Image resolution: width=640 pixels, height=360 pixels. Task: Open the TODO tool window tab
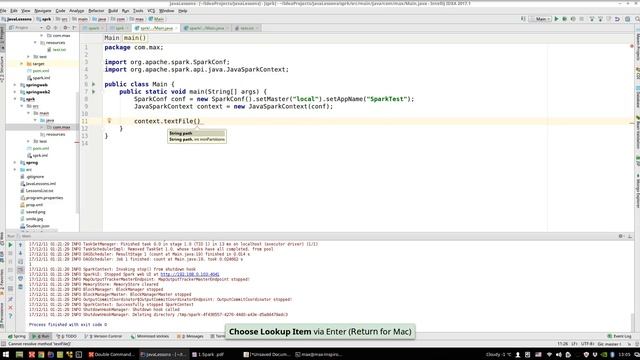tap(67, 336)
